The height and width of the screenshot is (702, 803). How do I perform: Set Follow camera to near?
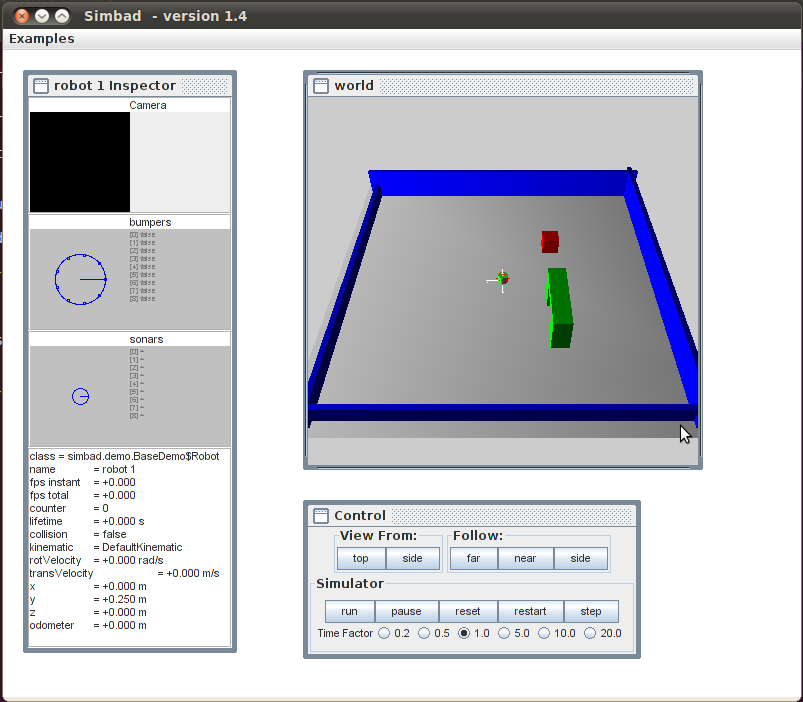[x=527, y=558]
